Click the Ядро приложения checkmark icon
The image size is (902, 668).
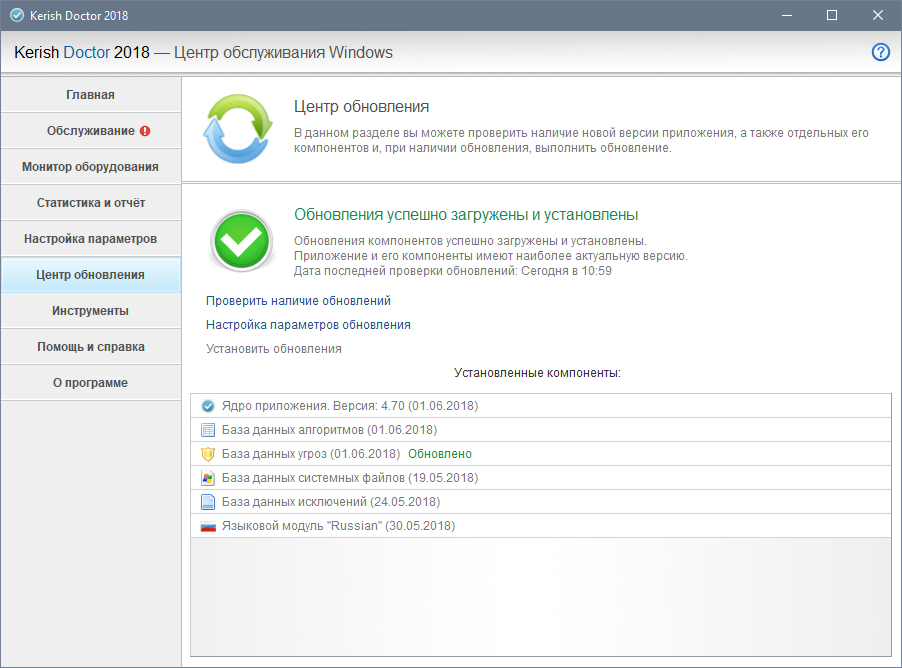coord(208,406)
